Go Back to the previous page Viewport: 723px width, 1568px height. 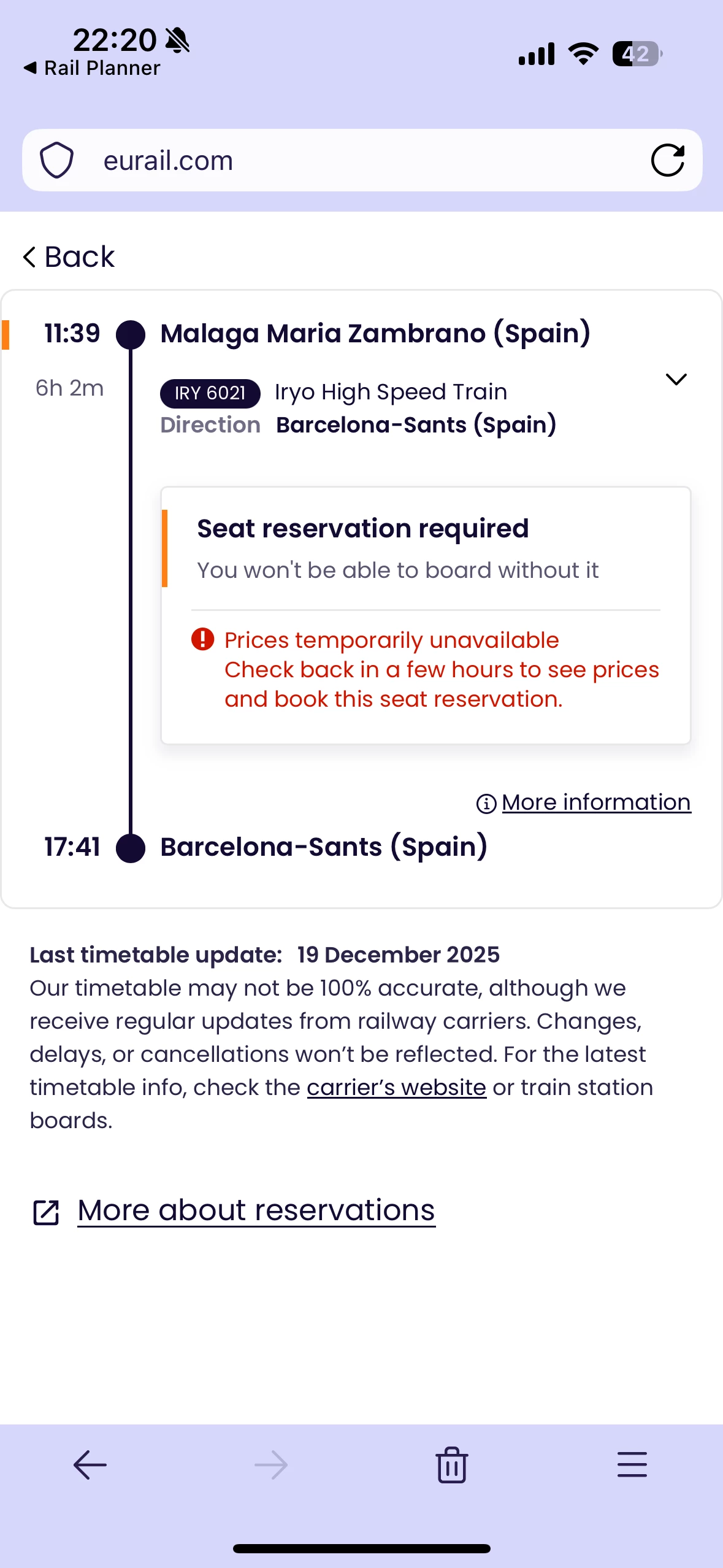click(x=69, y=256)
